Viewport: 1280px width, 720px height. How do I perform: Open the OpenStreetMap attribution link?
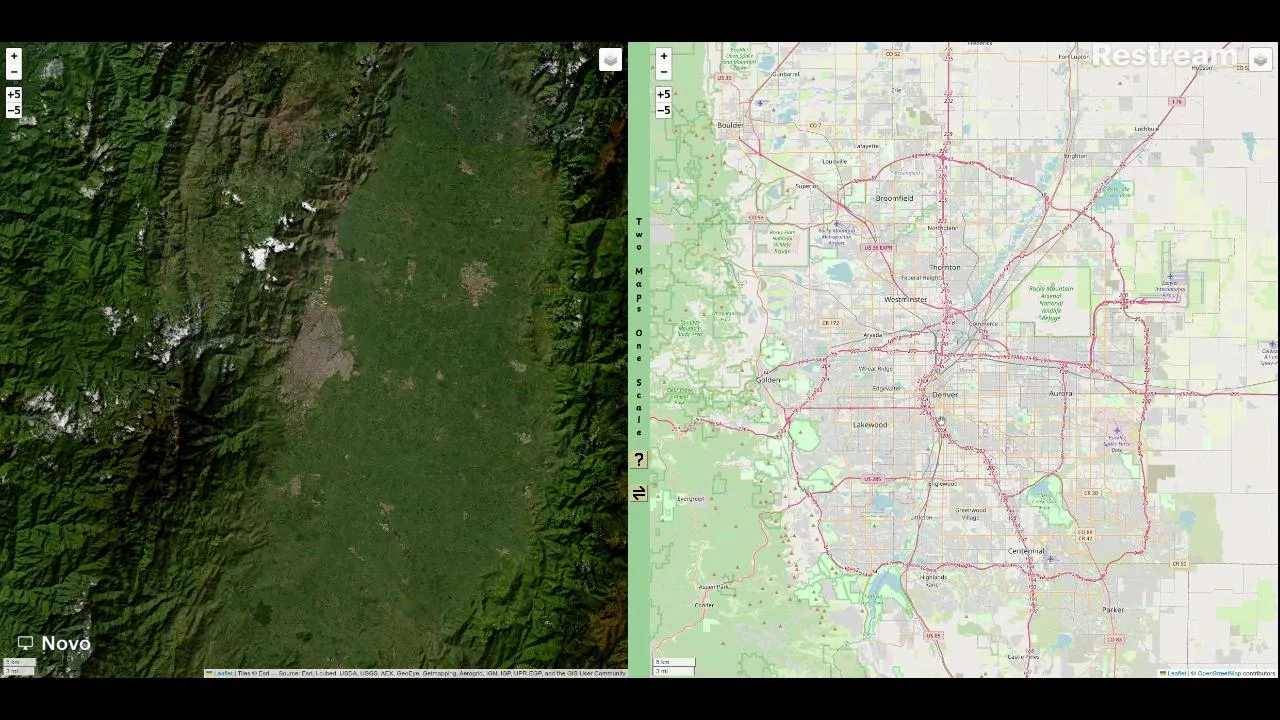[x=1219, y=673]
